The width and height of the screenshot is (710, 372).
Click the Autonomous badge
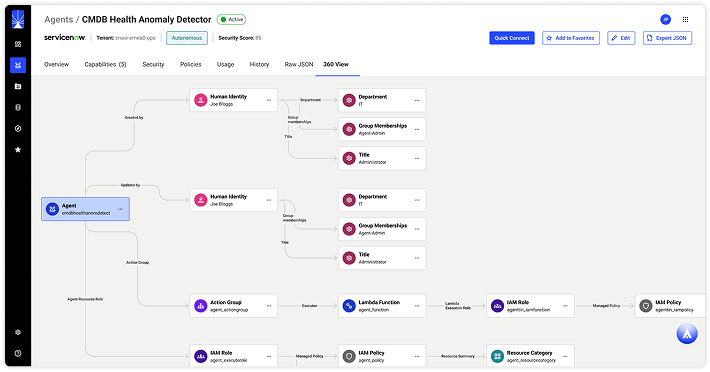(x=187, y=38)
